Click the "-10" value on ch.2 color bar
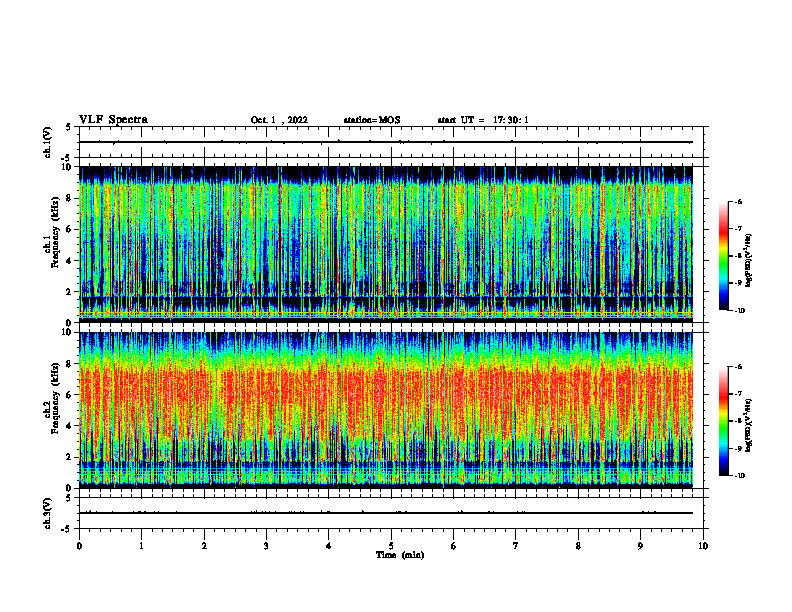Image resolution: width=792 pixels, height=612 pixels. click(x=740, y=476)
